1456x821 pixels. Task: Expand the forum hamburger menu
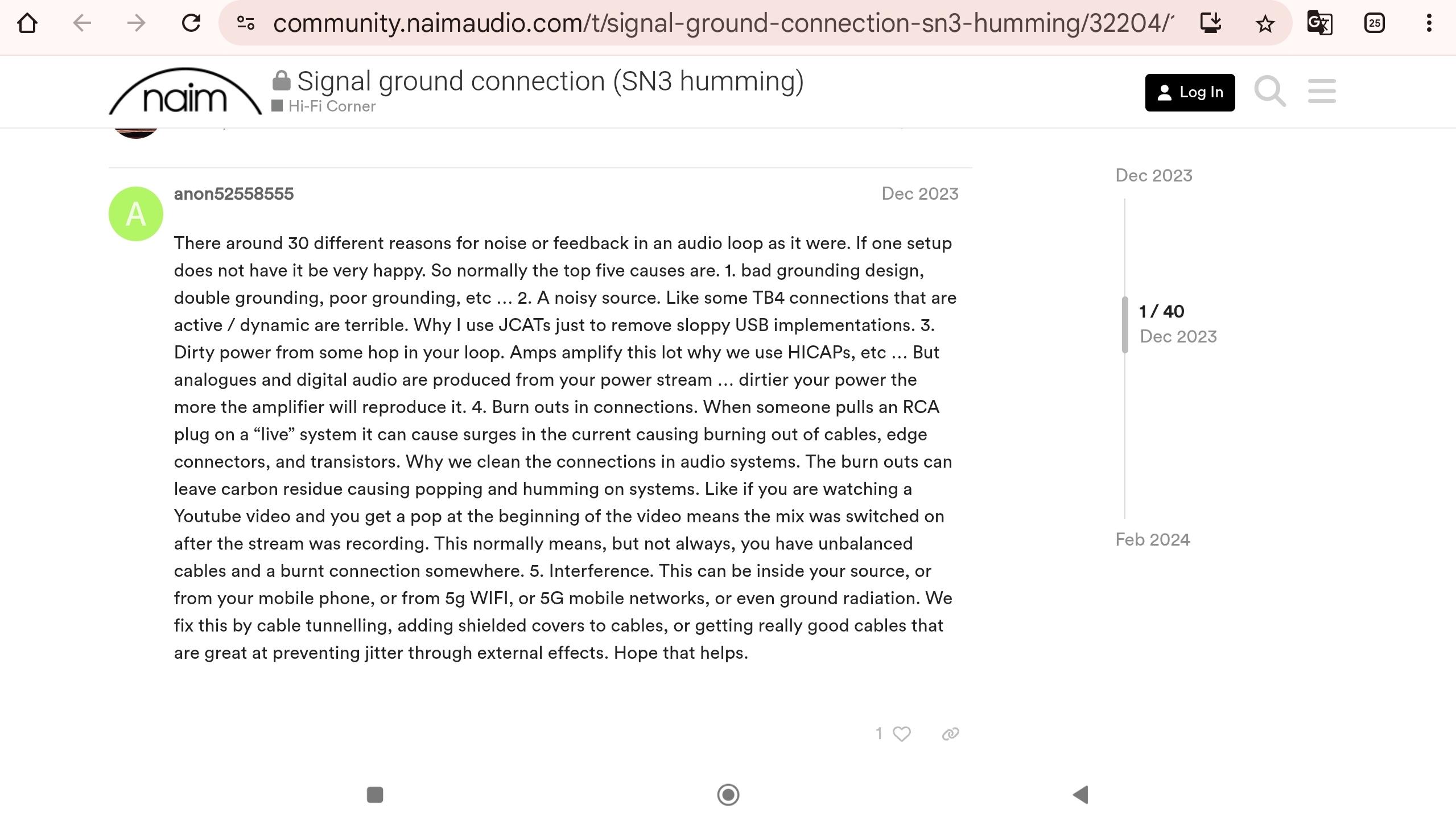(x=1321, y=92)
